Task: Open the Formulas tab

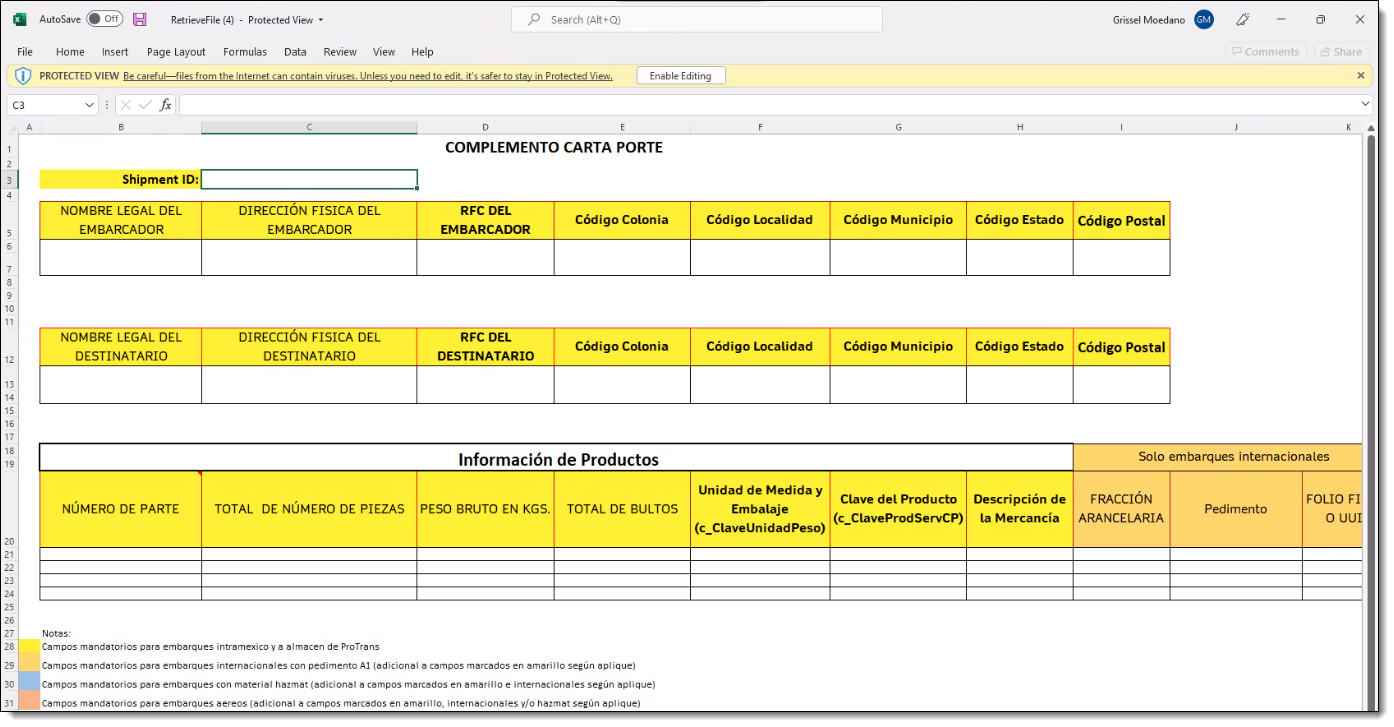Action: point(245,52)
